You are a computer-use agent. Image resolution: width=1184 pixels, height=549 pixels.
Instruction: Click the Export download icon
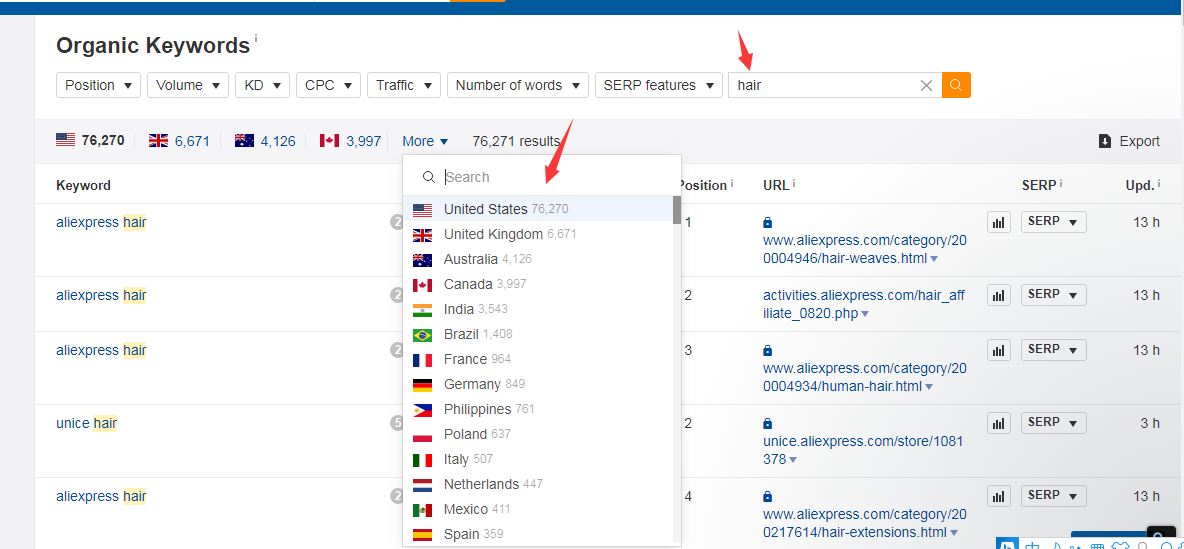(1105, 141)
